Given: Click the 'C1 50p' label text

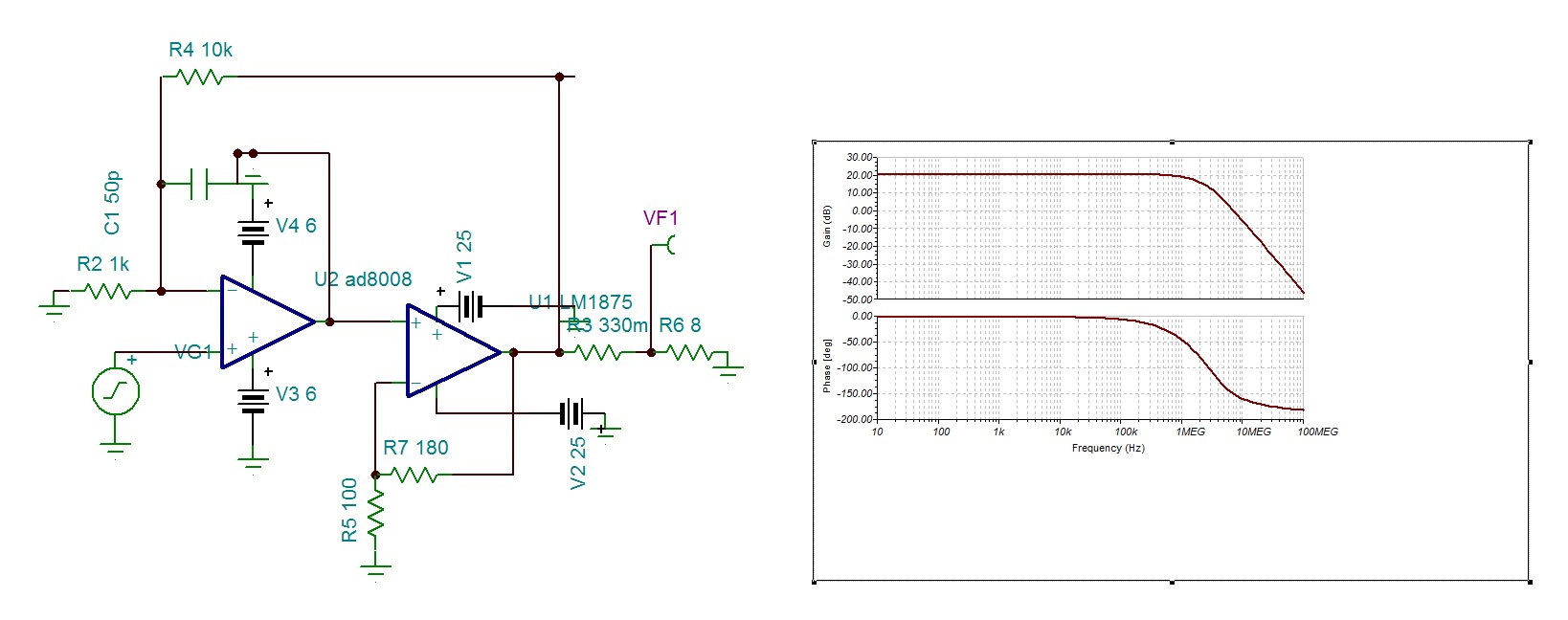Looking at the screenshot, I should pos(112,203).
